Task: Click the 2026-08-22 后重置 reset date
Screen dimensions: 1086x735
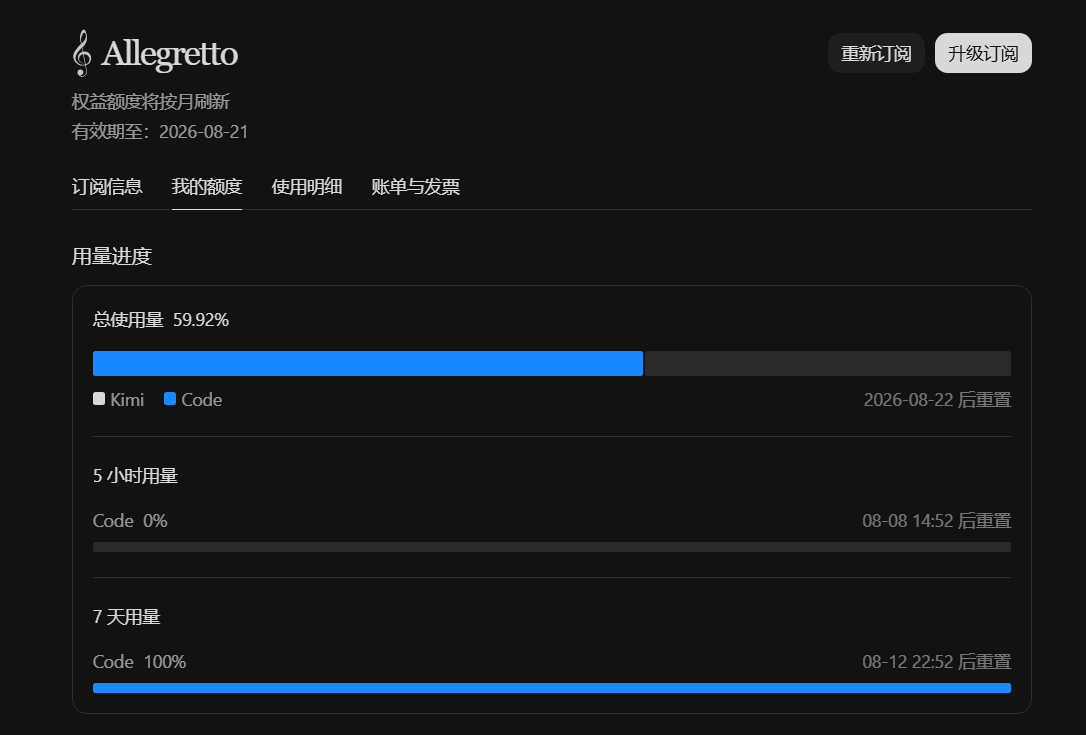Action: point(937,400)
